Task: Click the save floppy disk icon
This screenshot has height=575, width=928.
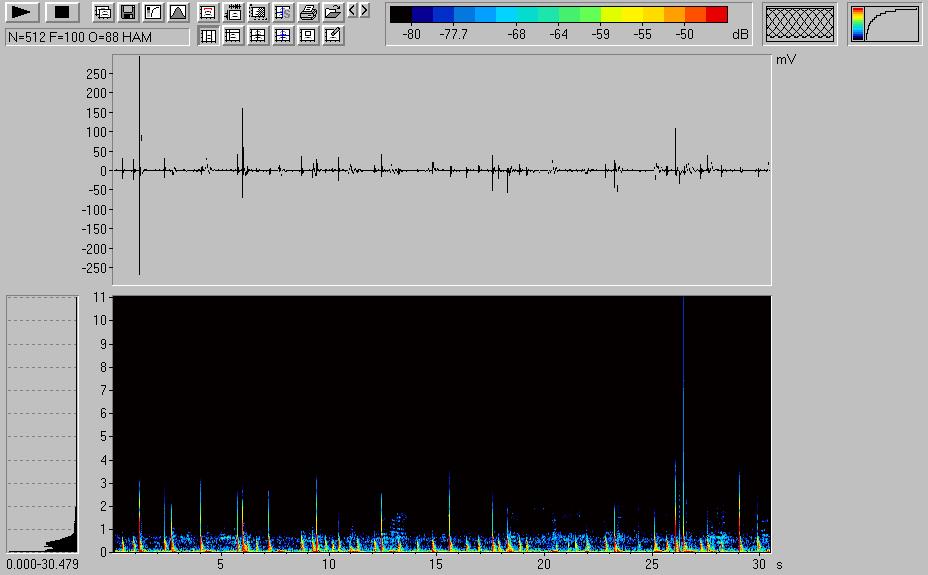Action: click(x=128, y=13)
